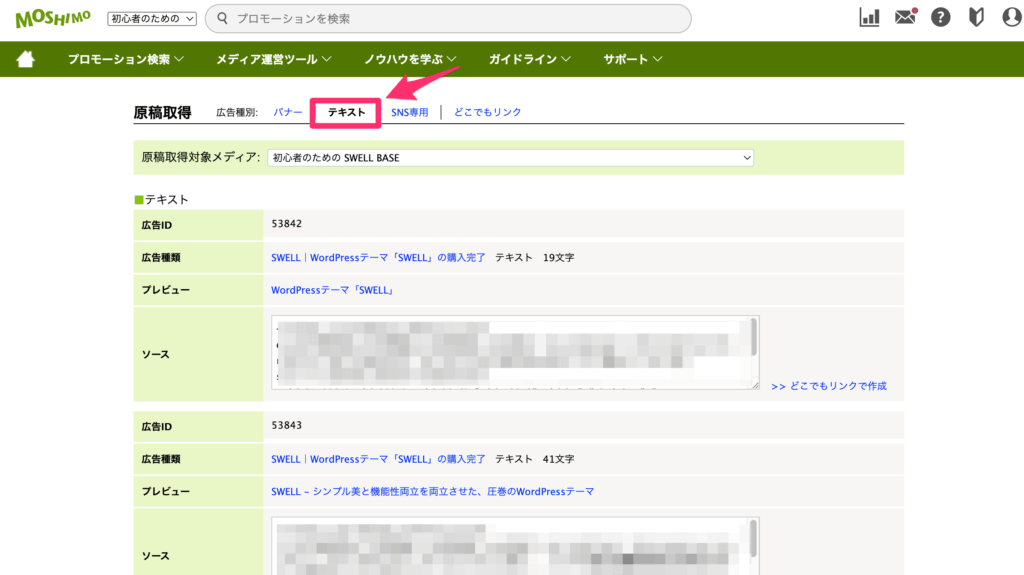Screen dimensions: 1024x575
Task: Expand the メディア運営ツール menu
Action: click(274, 59)
